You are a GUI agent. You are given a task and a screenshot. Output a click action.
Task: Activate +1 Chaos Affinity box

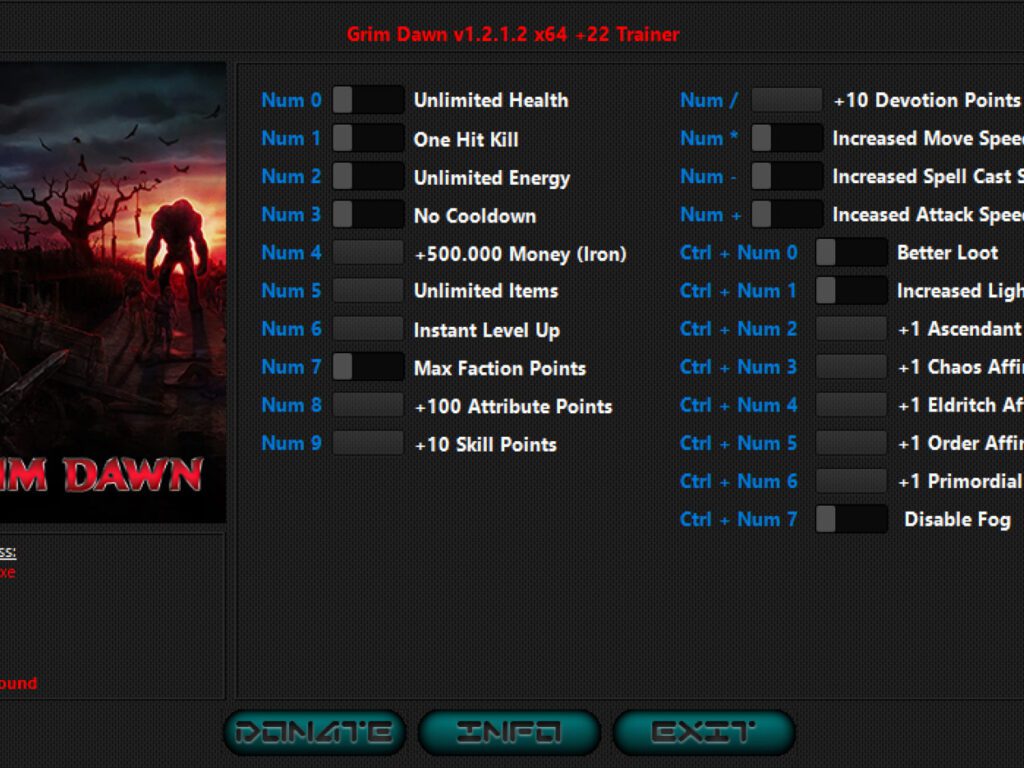pos(852,367)
